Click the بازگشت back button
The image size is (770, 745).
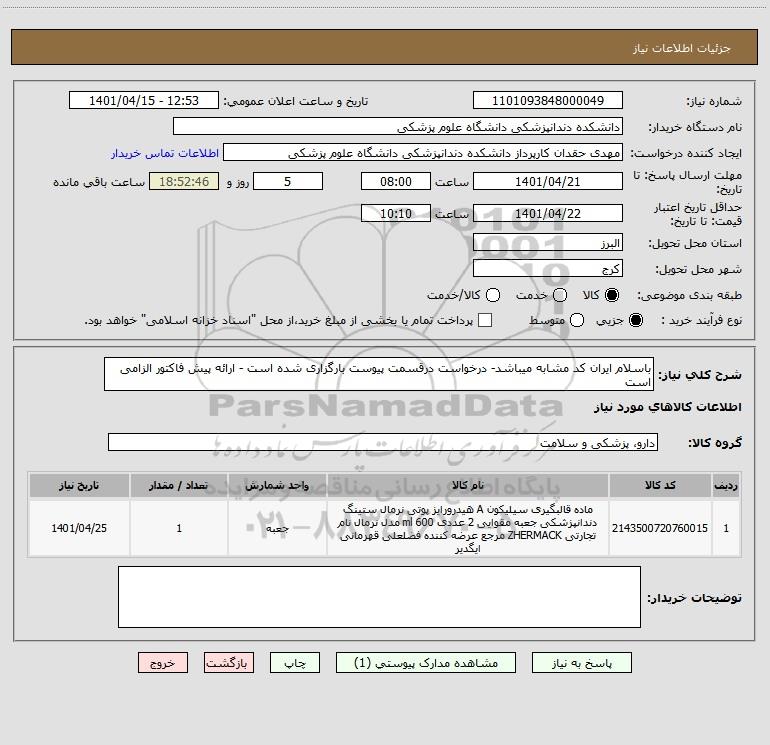coord(229,663)
